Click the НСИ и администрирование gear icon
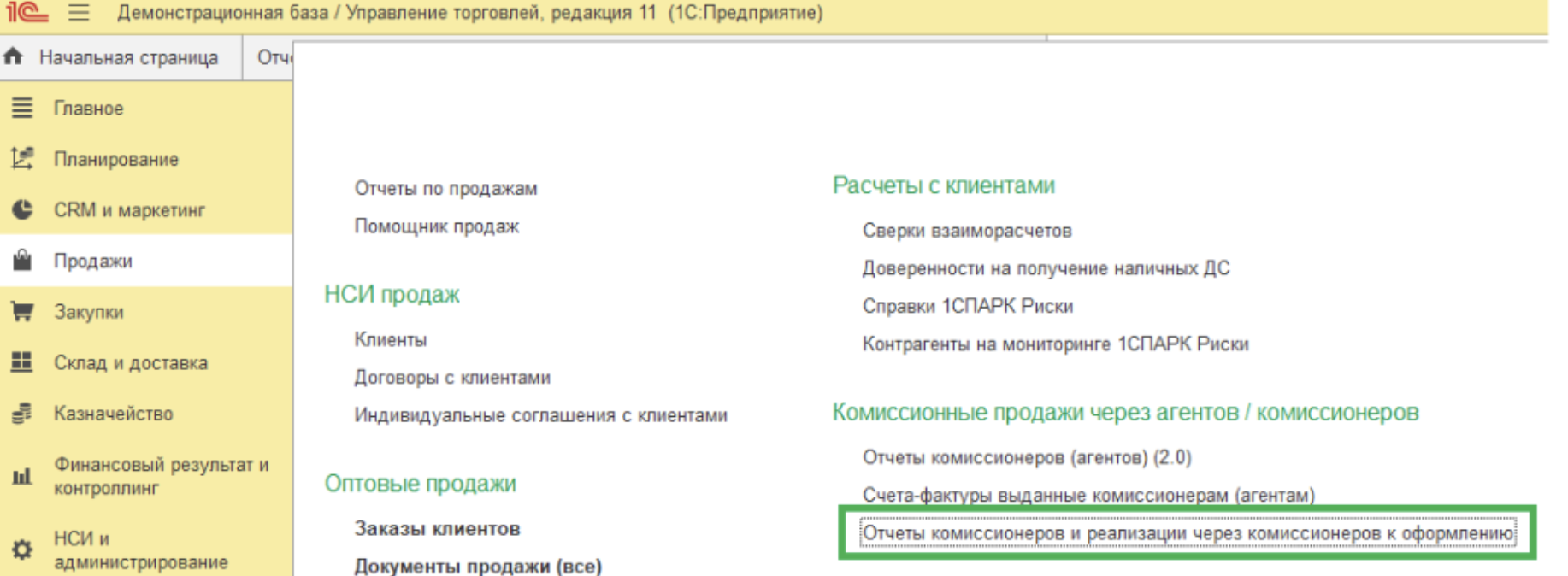Viewport: 1568px width, 576px height. pyautogui.click(x=22, y=550)
